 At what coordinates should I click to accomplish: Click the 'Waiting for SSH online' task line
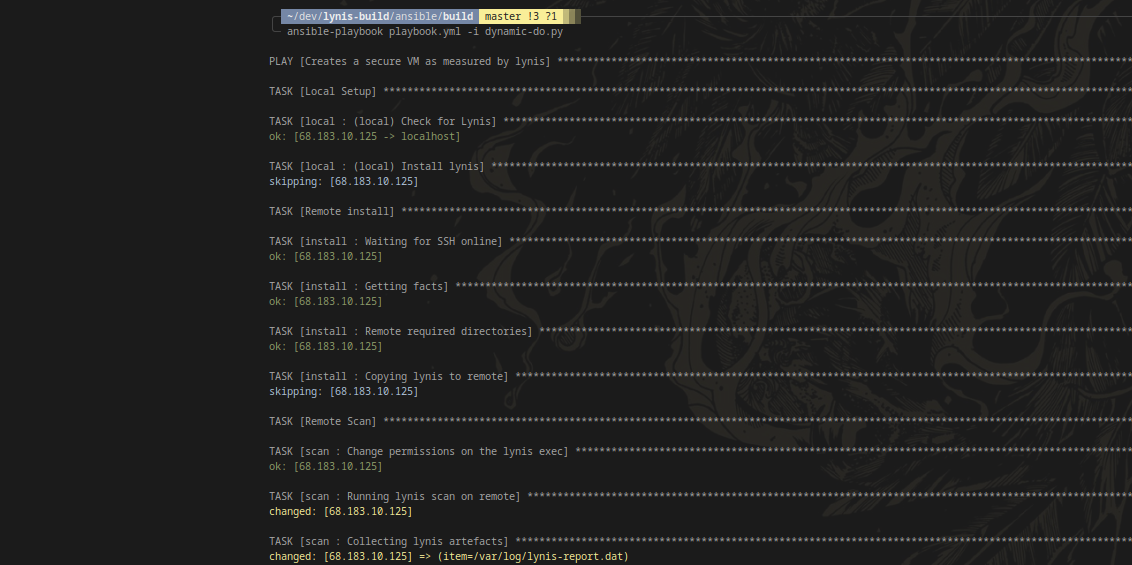pos(386,242)
